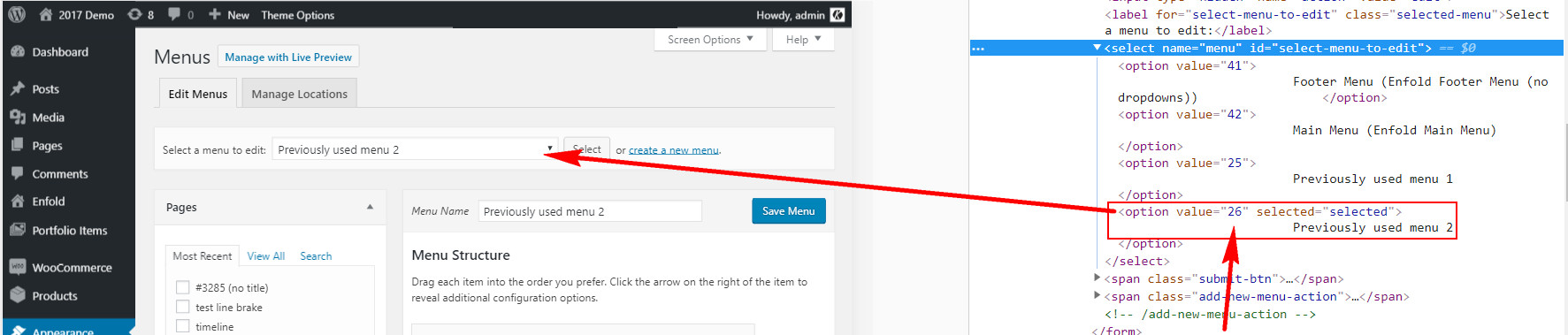
Task: Switch to Search tab in Pages box
Action: [316, 256]
